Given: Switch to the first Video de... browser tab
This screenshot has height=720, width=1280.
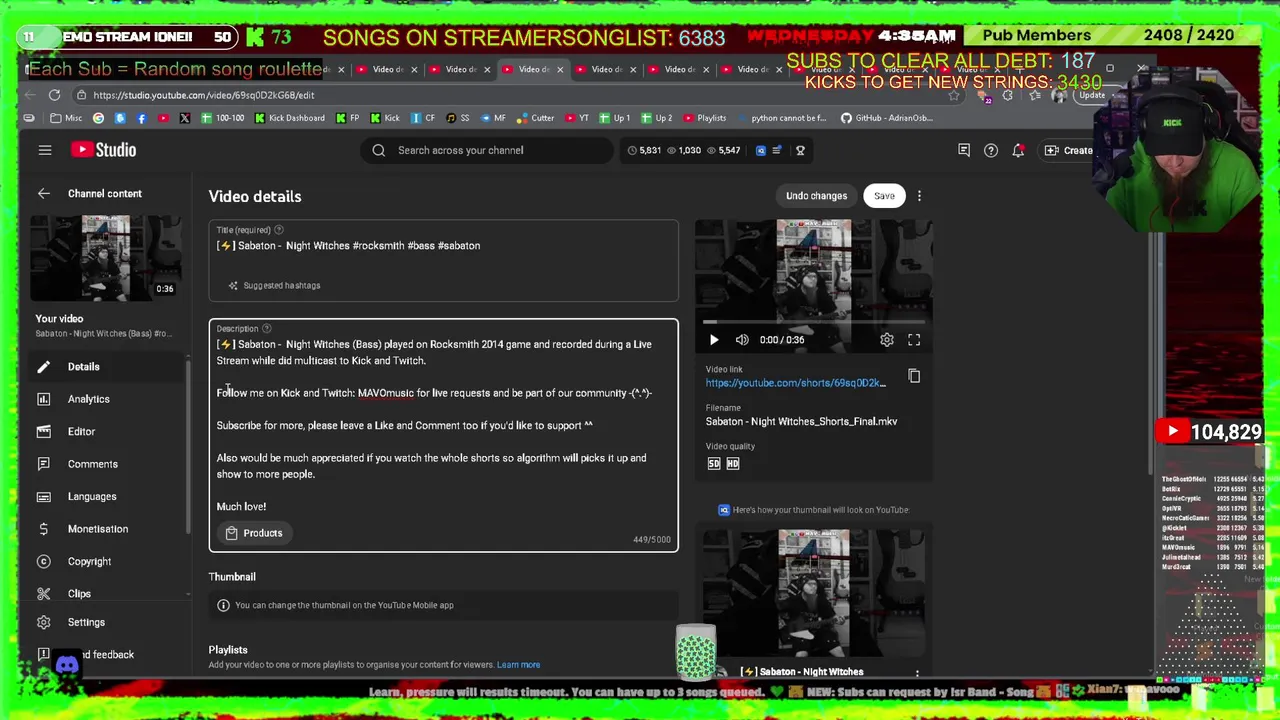Looking at the screenshot, I should click(388, 69).
